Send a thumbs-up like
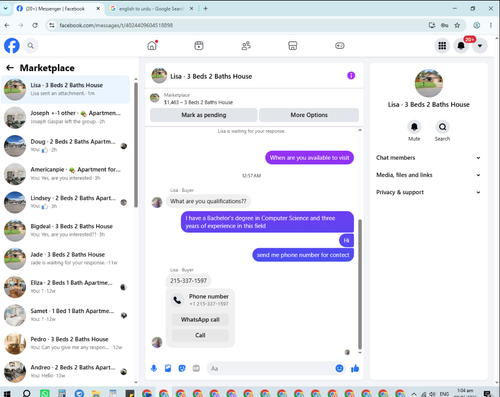The image size is (500, 397). click(x=355, y=368)
